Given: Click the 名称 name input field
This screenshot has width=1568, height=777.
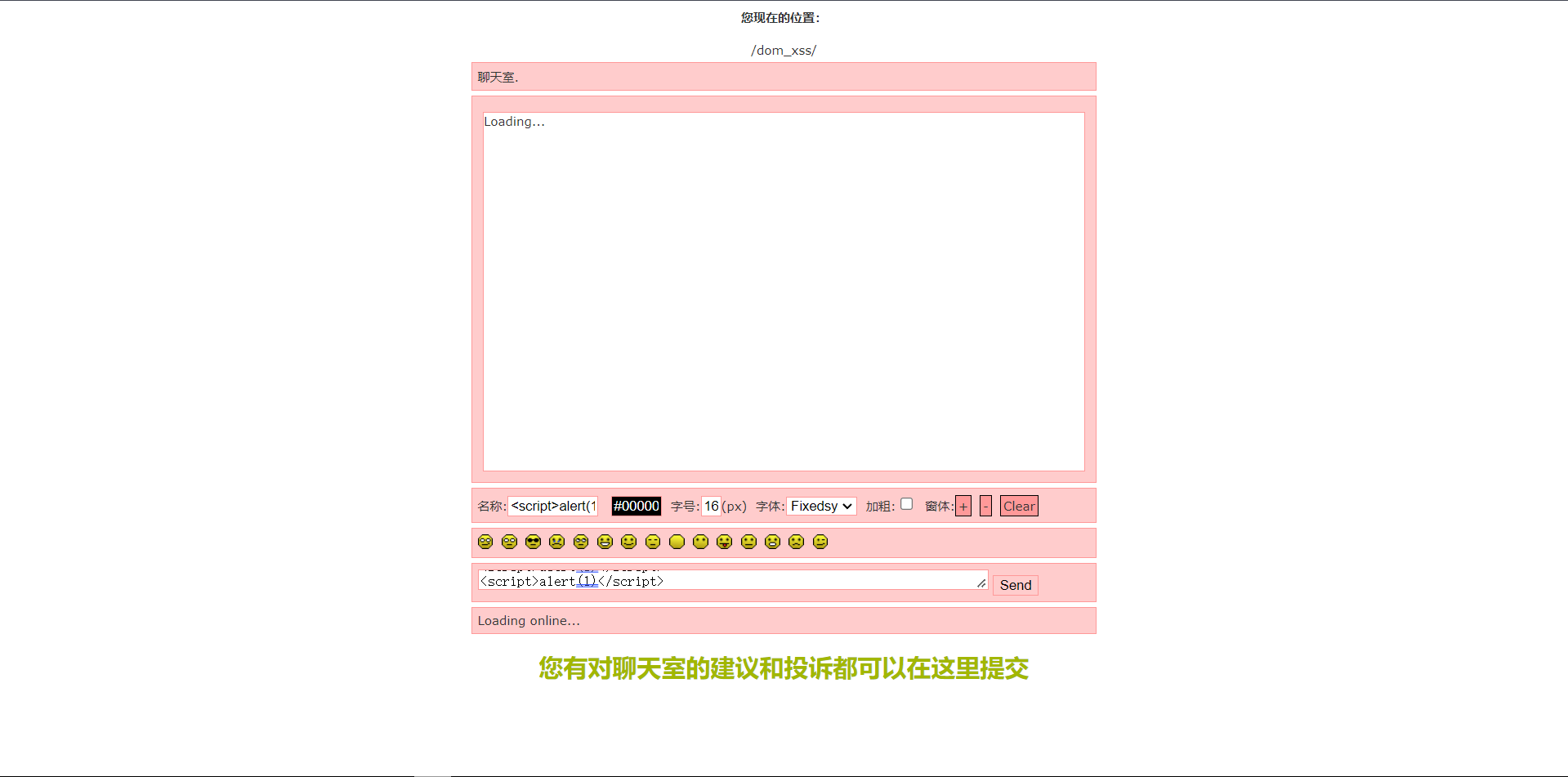Looking at the screenshot, I should (553, 506).
